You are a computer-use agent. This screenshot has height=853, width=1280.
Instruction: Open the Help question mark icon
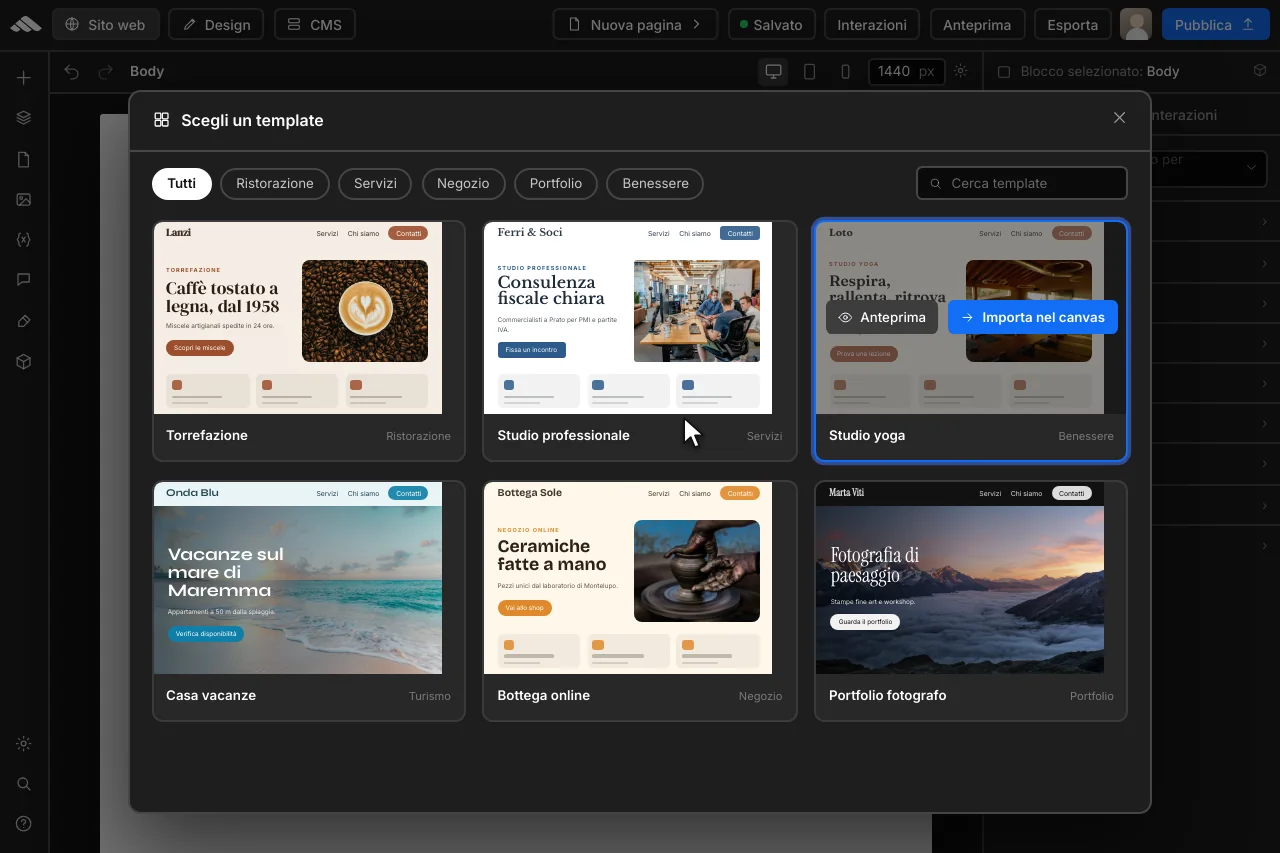[24, 824]
